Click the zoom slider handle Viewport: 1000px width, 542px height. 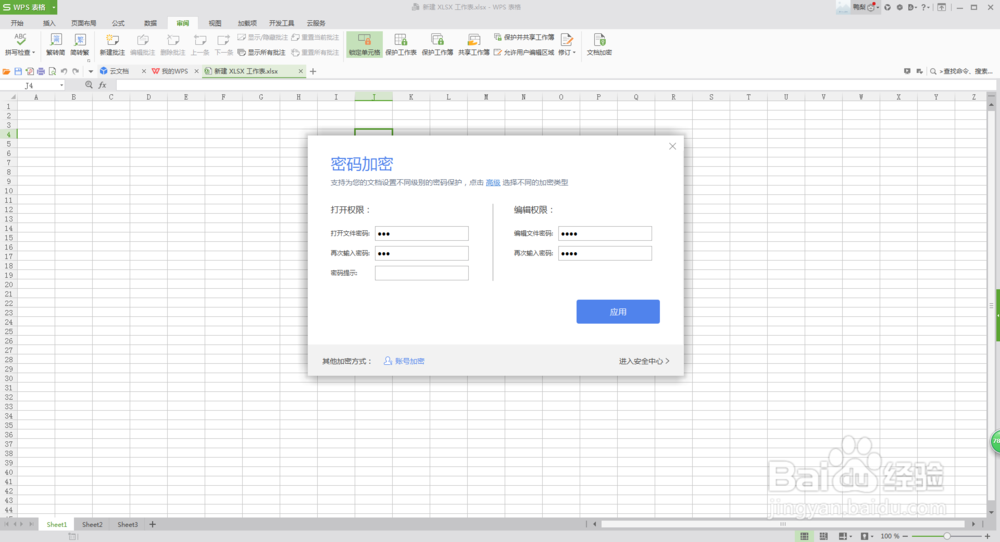[x=947, y=536]
